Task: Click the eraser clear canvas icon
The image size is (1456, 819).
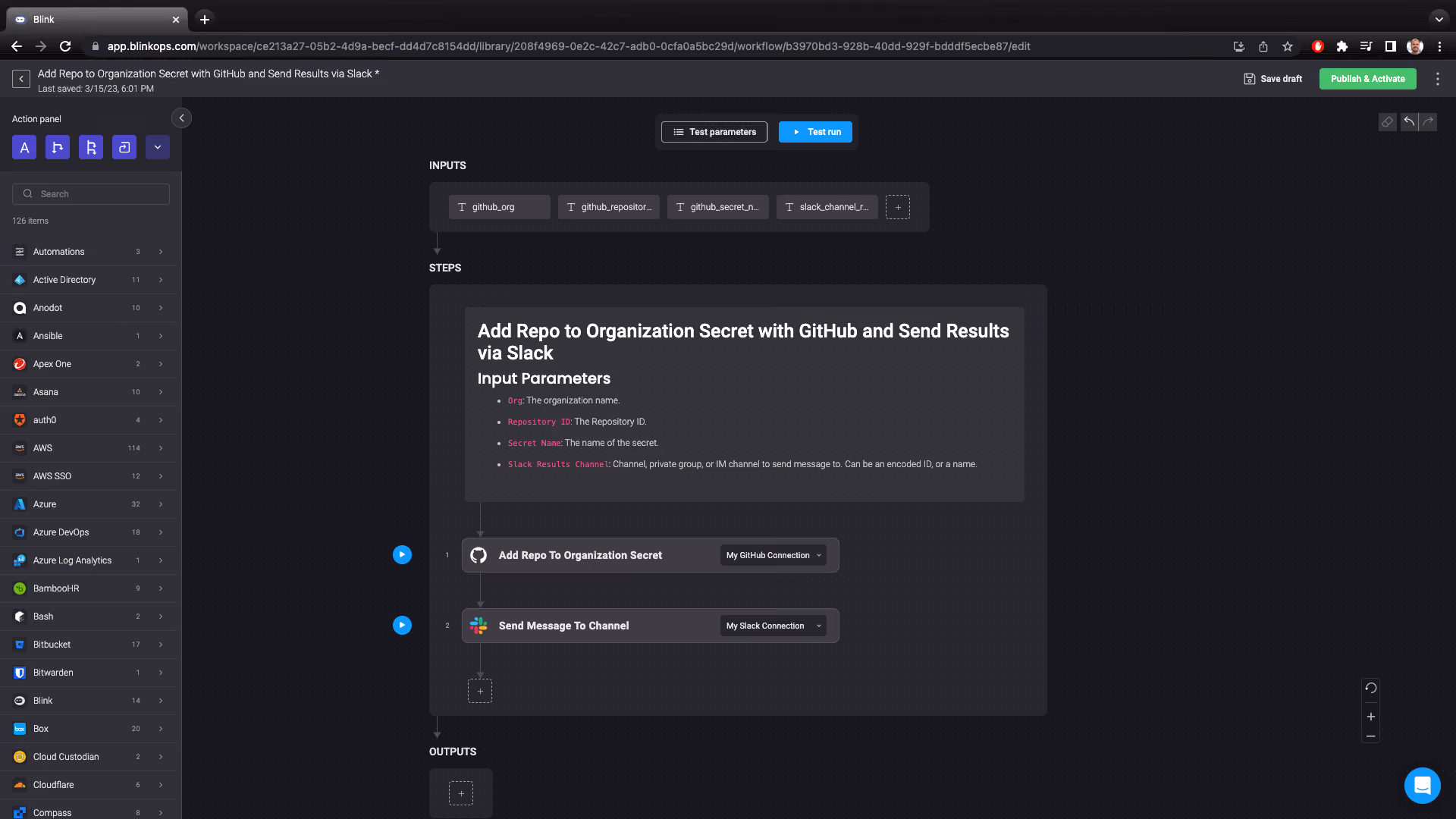Action: coord(1387,122)
